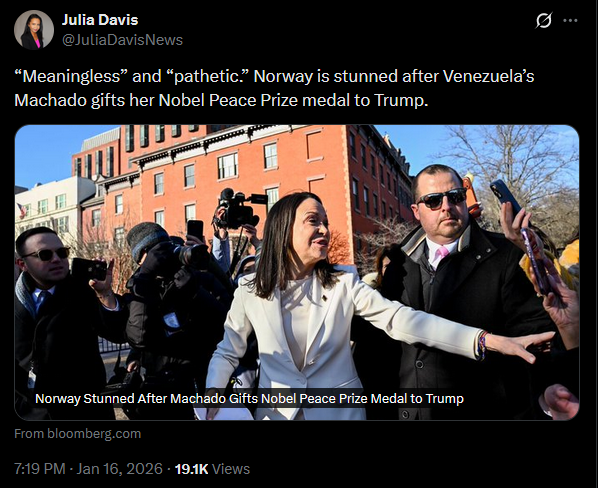Open the Bloomberg article preview image

297,272
